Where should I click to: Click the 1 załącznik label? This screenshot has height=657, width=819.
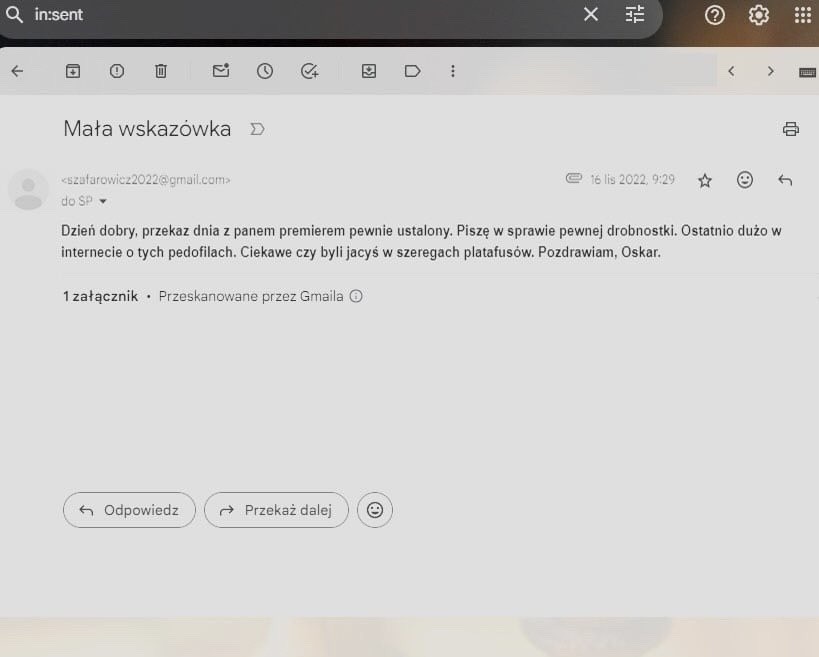click(x=100, y=296)
